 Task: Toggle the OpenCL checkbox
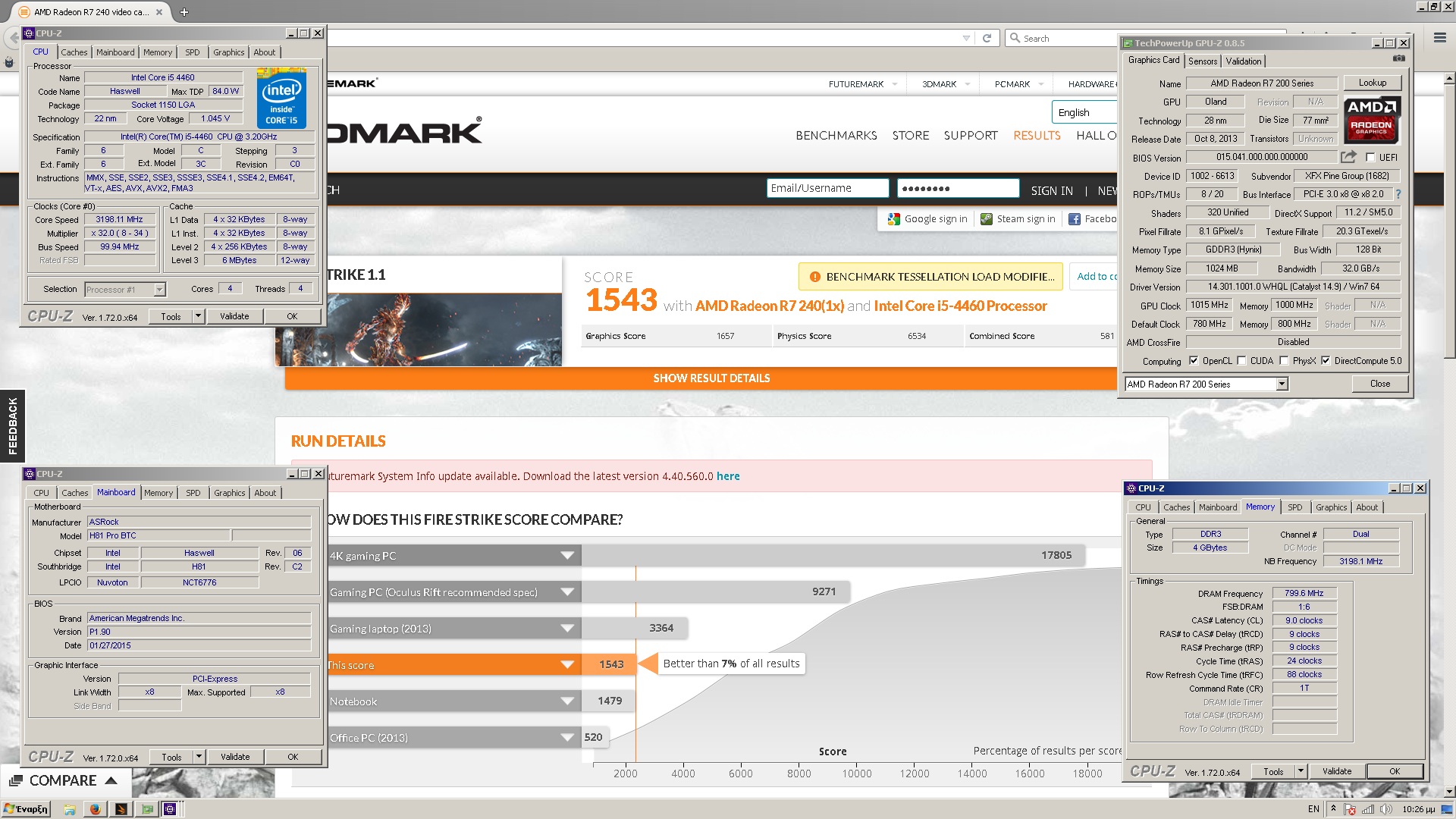(x=1194, y=361)
